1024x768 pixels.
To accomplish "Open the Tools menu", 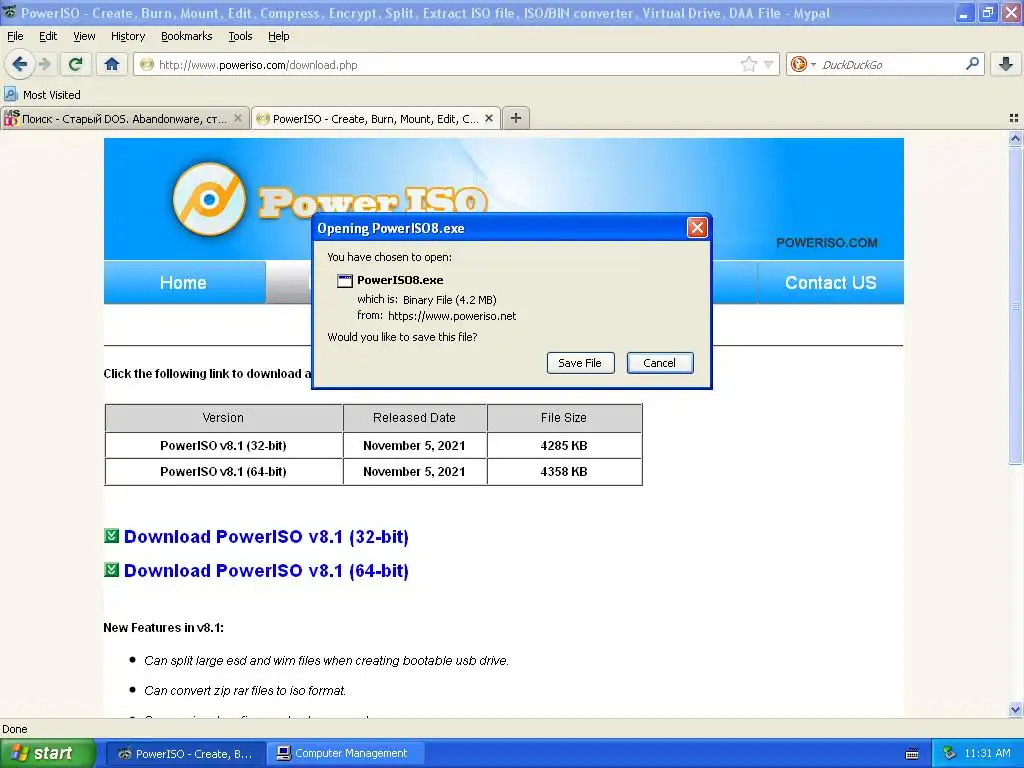I will 240,36.
